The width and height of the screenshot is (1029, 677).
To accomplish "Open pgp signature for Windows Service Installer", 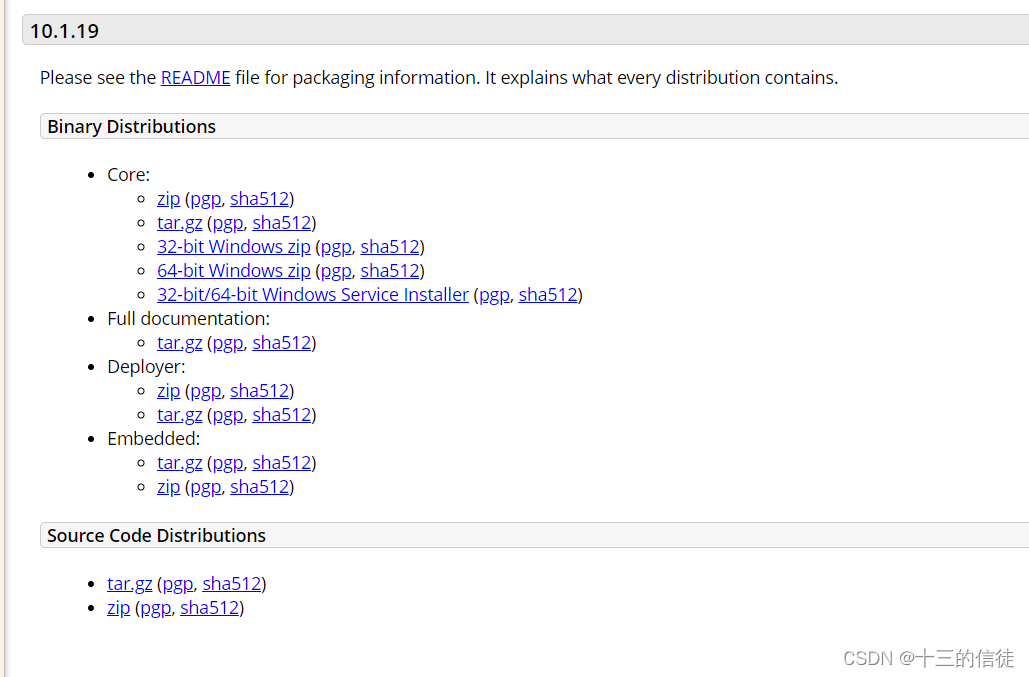I will pyautogui.click(x=494, y=295).
